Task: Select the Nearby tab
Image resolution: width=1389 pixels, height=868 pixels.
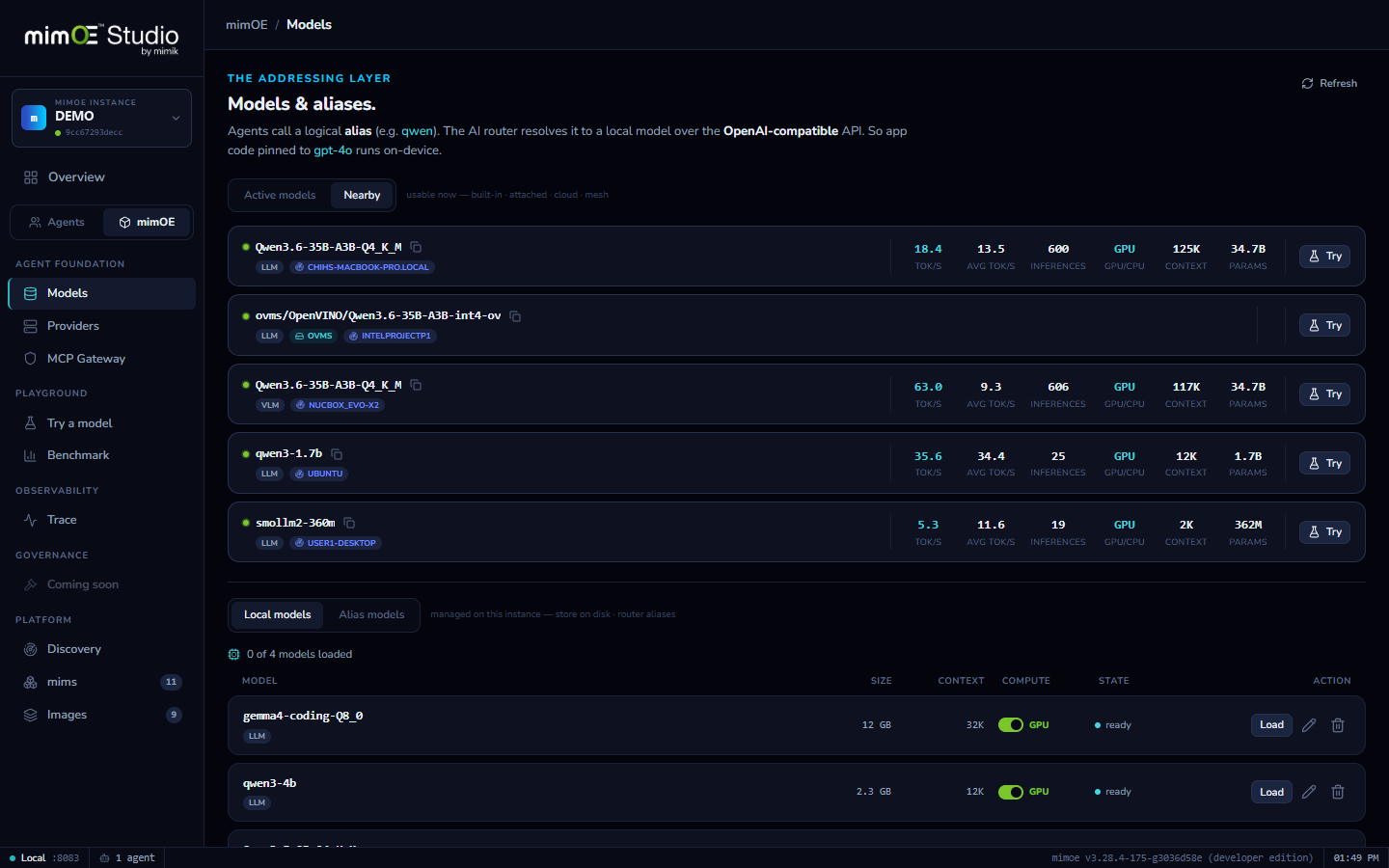Action: click(x=362, y=195)
